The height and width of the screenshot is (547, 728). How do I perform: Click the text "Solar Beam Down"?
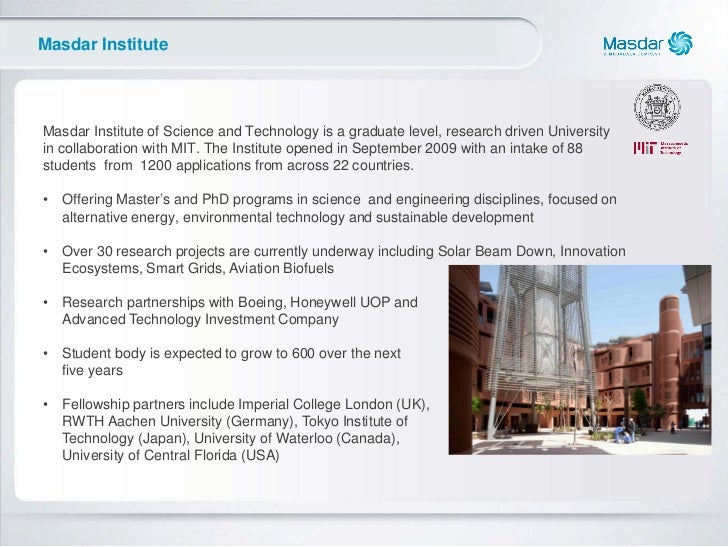tap(495, 251)
